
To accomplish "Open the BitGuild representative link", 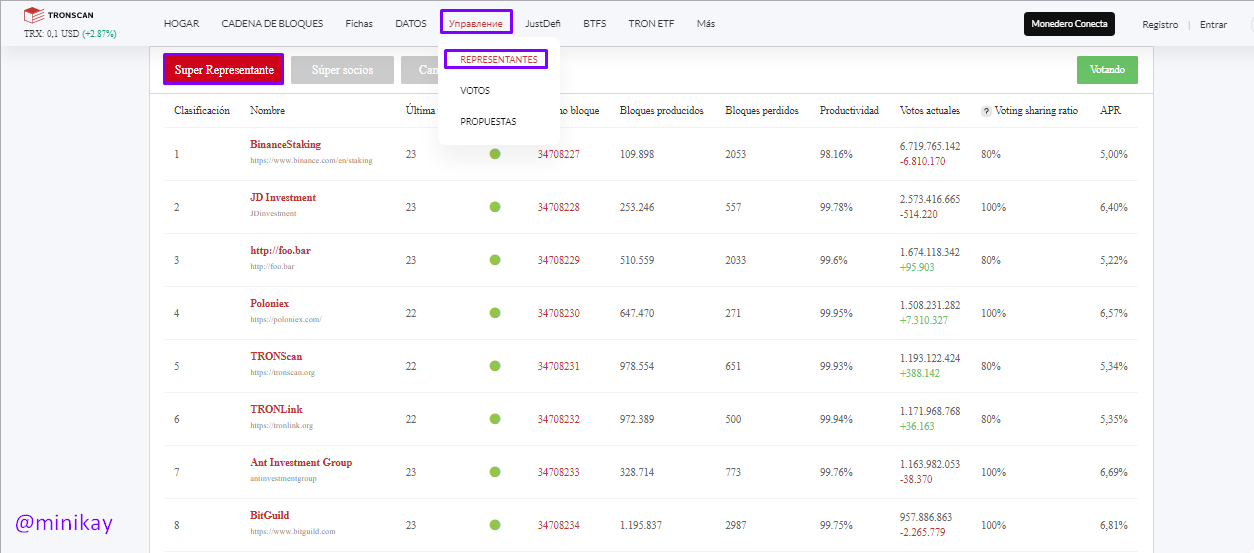I will (269, 516).
